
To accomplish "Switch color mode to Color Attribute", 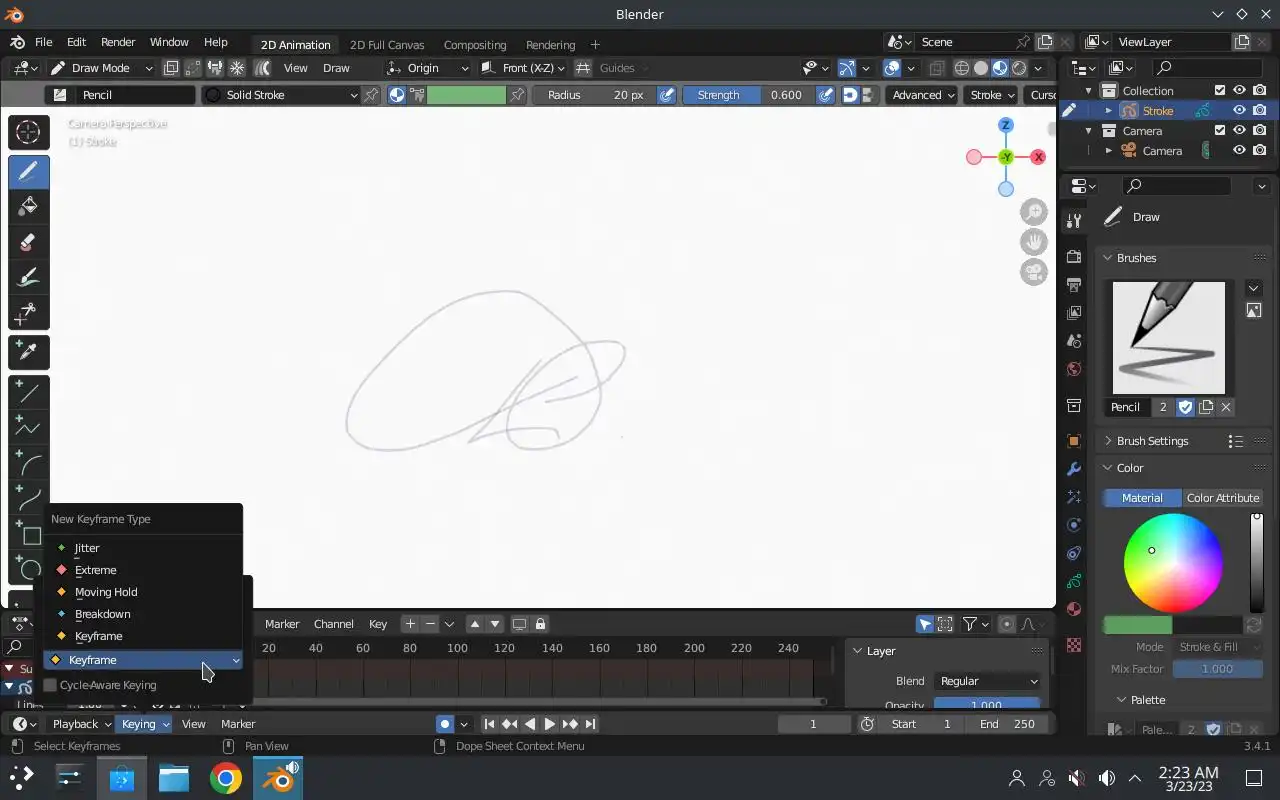I will pos(1222,498).
